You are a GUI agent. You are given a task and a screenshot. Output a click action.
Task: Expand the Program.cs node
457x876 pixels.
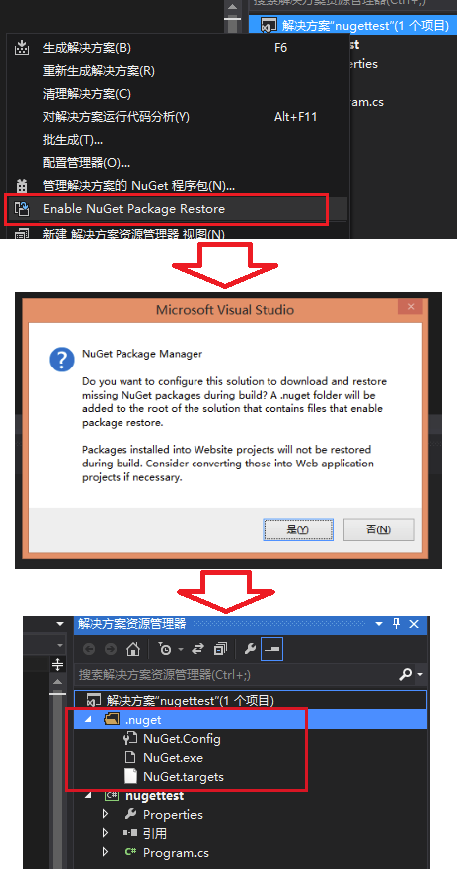[x=105, y=853]
